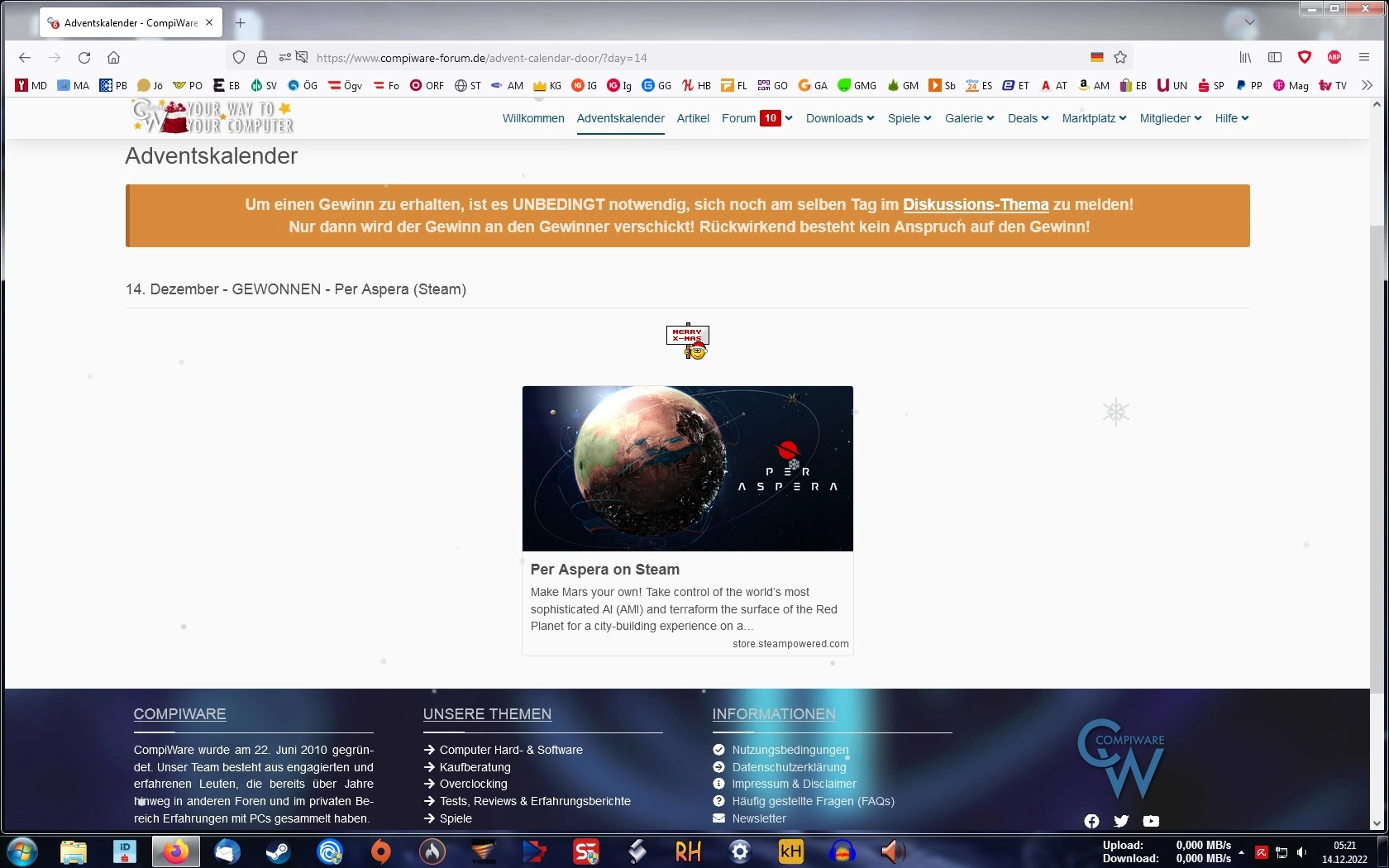Open CompiWare Twitter icon
Viewport: 1389px width, 868px height.
pos(1121,821)
